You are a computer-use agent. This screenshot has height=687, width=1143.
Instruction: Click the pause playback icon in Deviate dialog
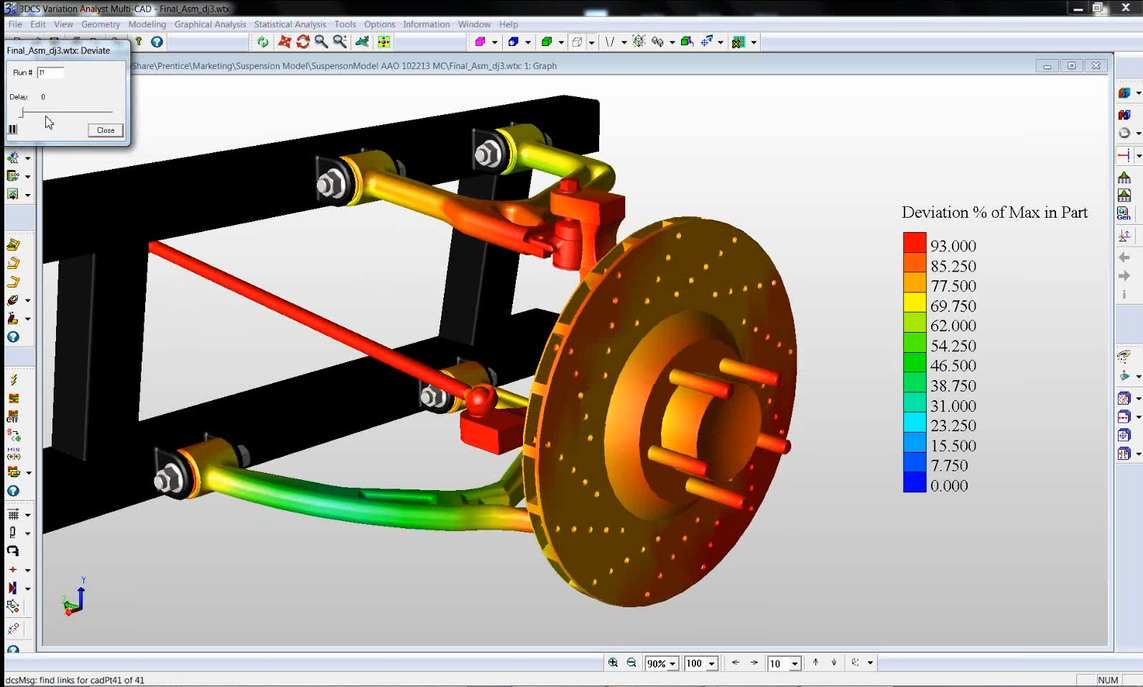(x=12, y=129)
